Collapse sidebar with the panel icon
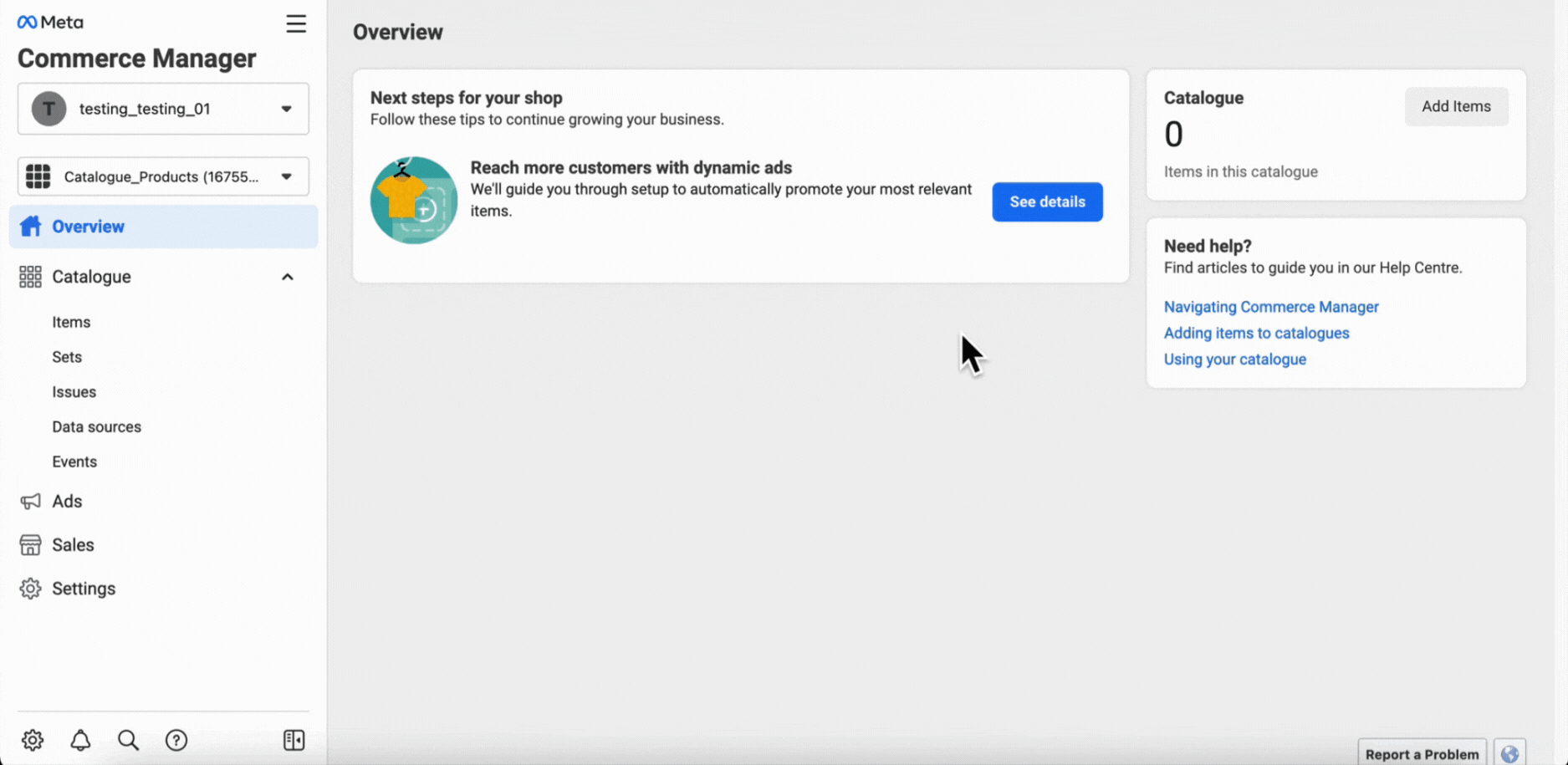Viewport: 1568px width, 765px height. pos(294,740)
